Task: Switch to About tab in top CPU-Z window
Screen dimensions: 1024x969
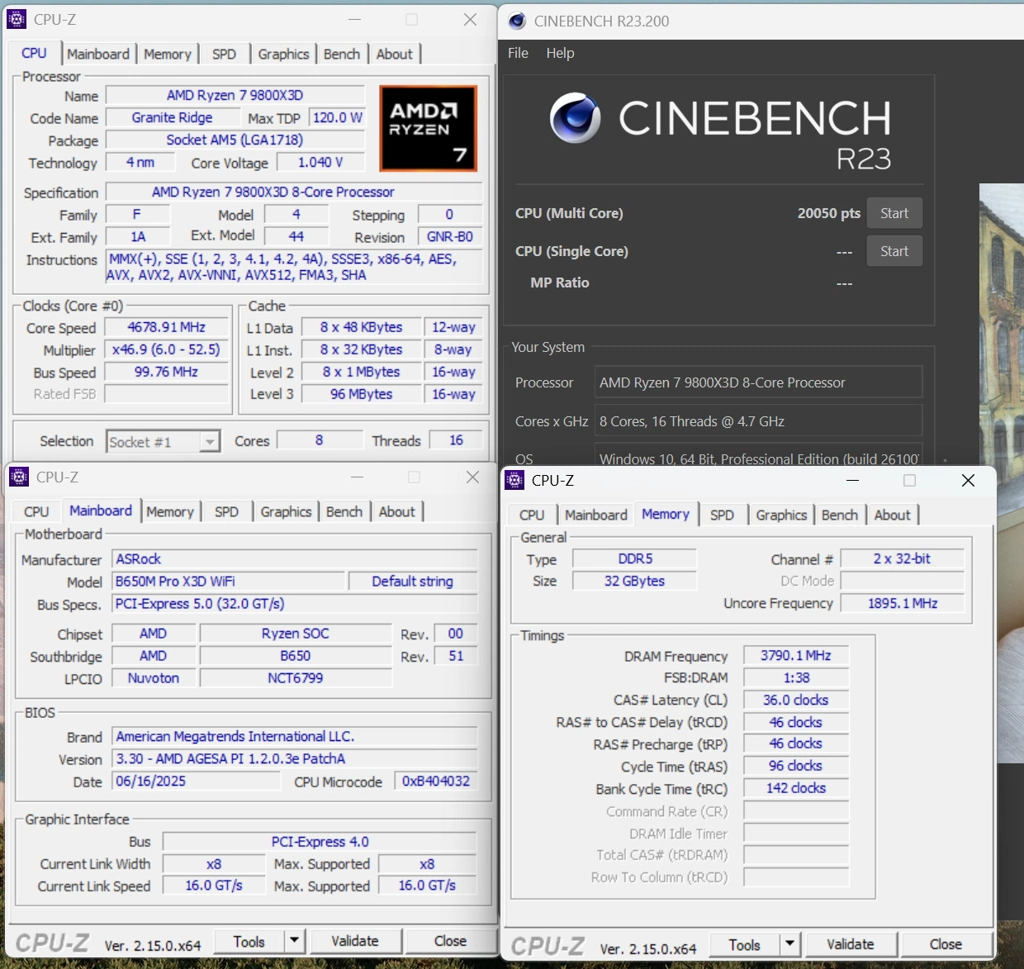Action: [x=394, y=54]
